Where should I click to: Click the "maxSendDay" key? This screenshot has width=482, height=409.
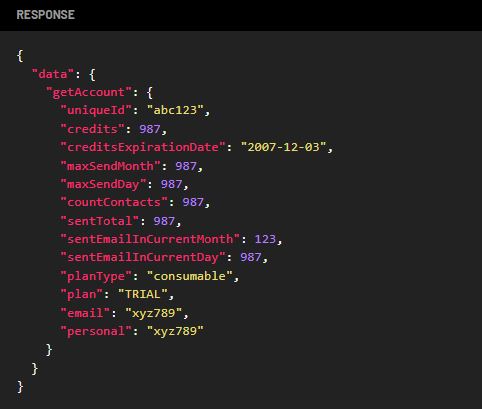pyautogui.click(x=103, y=184)
